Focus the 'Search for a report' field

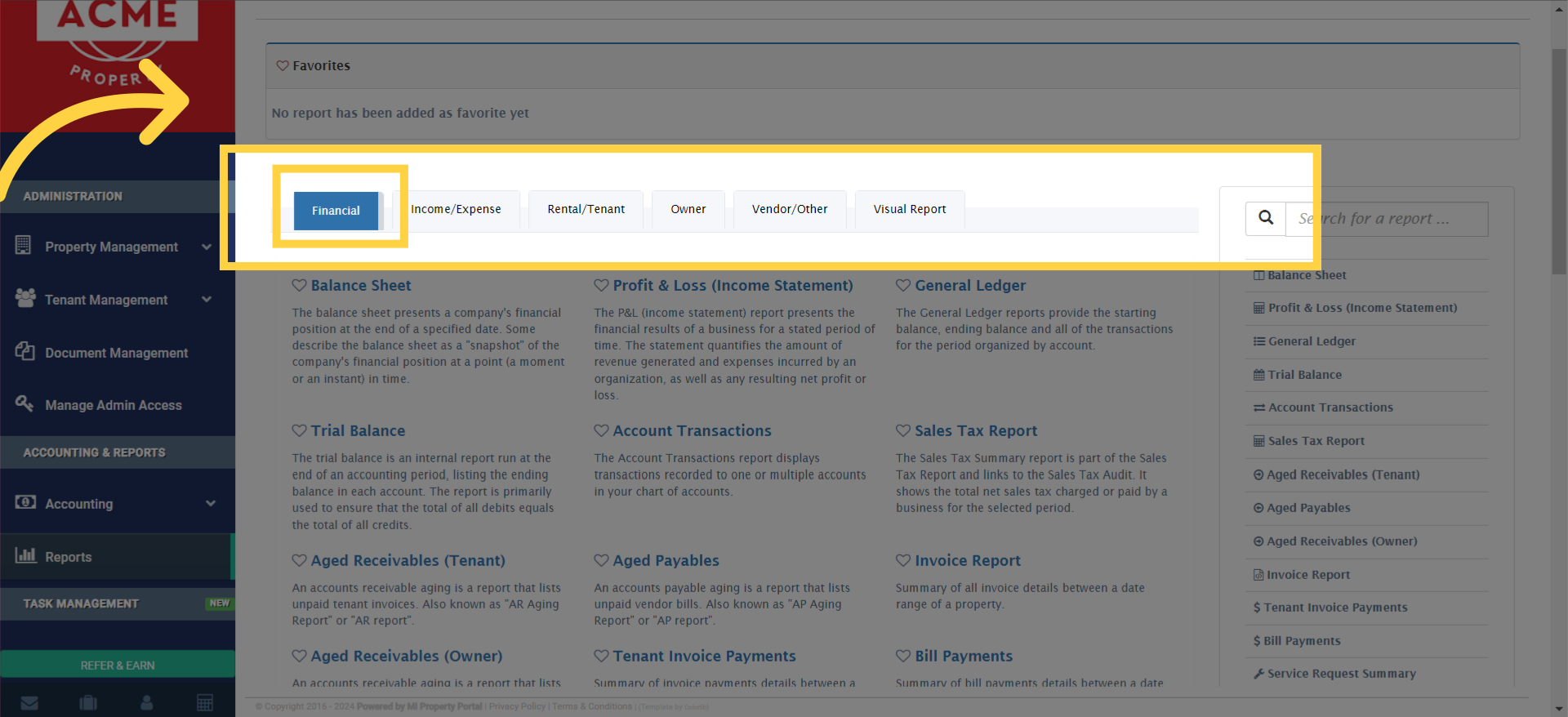point(1387,219)
